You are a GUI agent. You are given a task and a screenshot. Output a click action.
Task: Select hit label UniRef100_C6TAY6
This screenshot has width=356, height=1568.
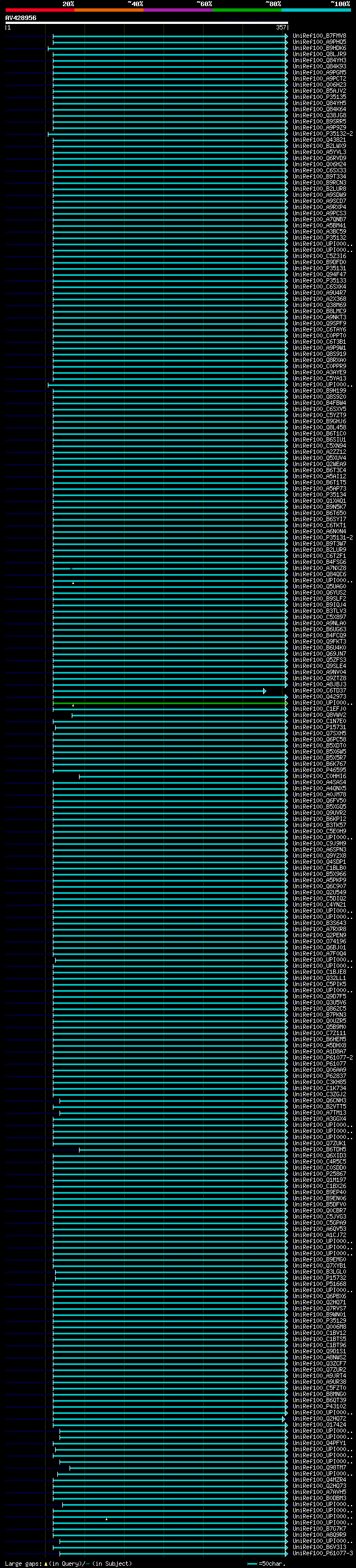tap(319, 330)
